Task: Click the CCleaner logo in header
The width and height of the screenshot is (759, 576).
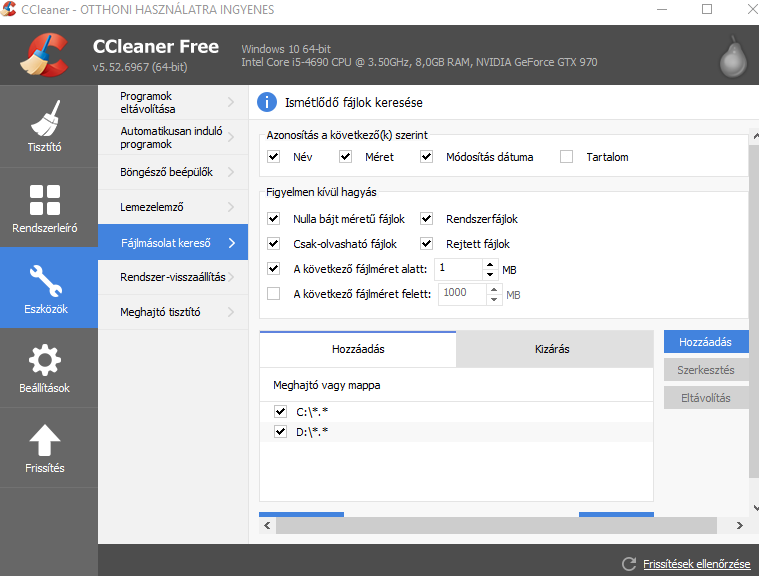Action: point(44,55)
